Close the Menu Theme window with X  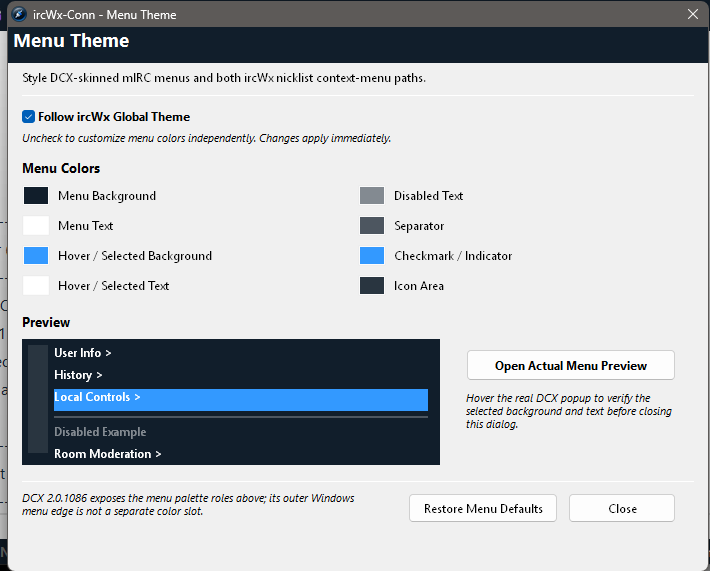point(693,14)
